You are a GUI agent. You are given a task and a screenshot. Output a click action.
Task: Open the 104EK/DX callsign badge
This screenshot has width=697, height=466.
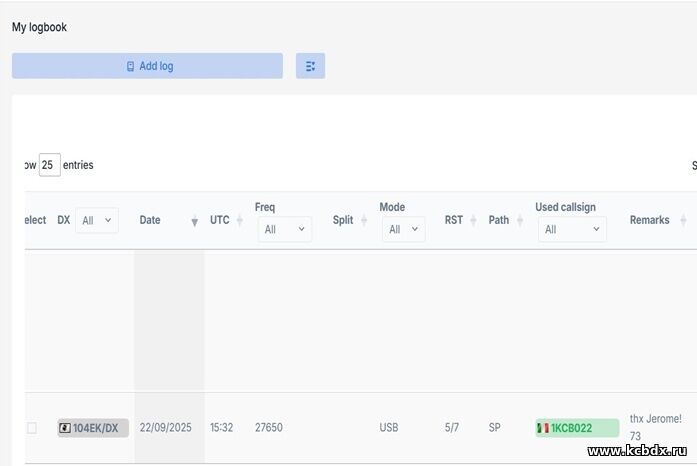tap(93, 428)
